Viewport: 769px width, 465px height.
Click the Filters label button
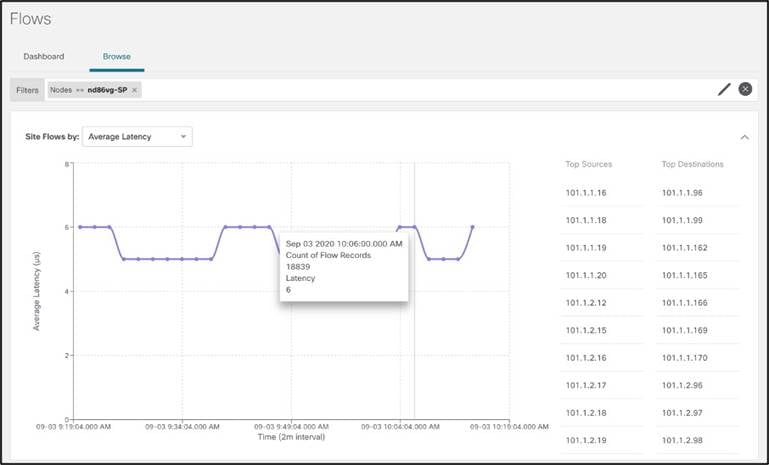[x=27, y=90]
